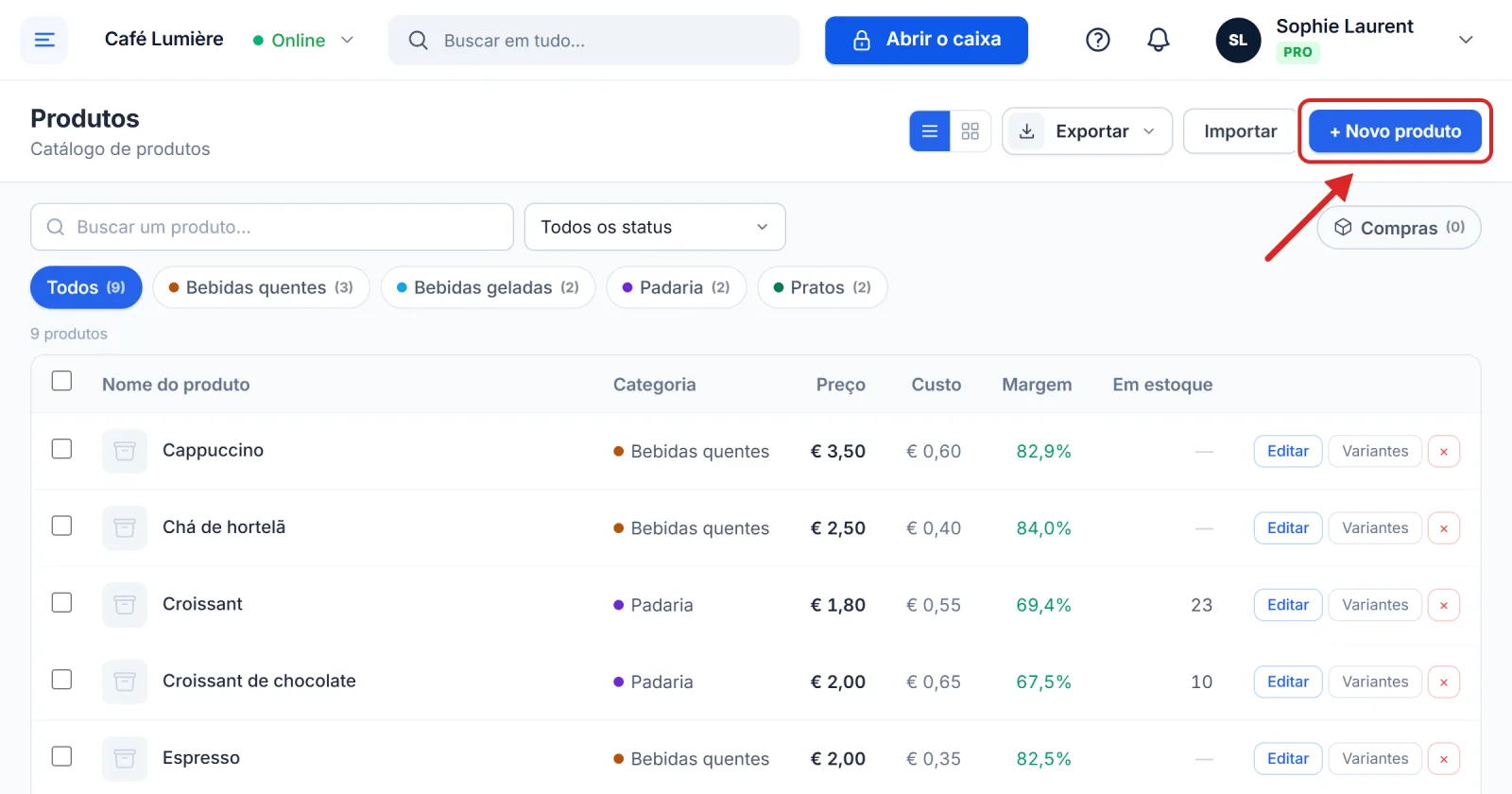Click the Importar button
This screenshot has width=1512, height=794.
[1240, 131]
